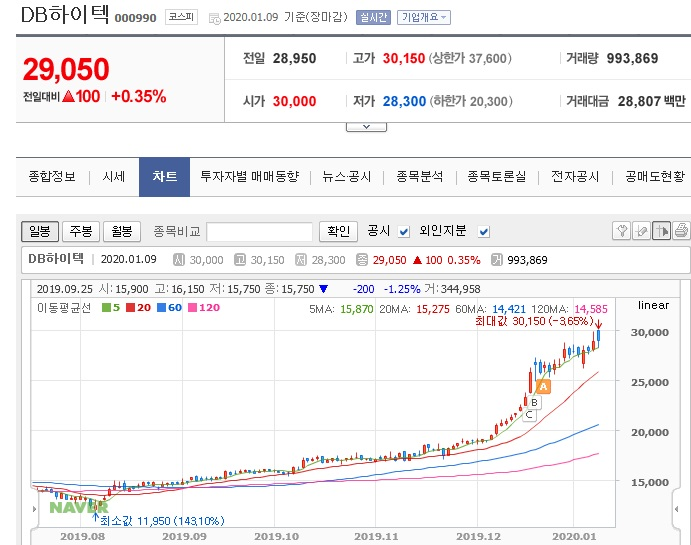This screenshot has height=545, width=691.
Task: Select the 차트 tab
Action: pyautogui.click(x=164, y=177)
